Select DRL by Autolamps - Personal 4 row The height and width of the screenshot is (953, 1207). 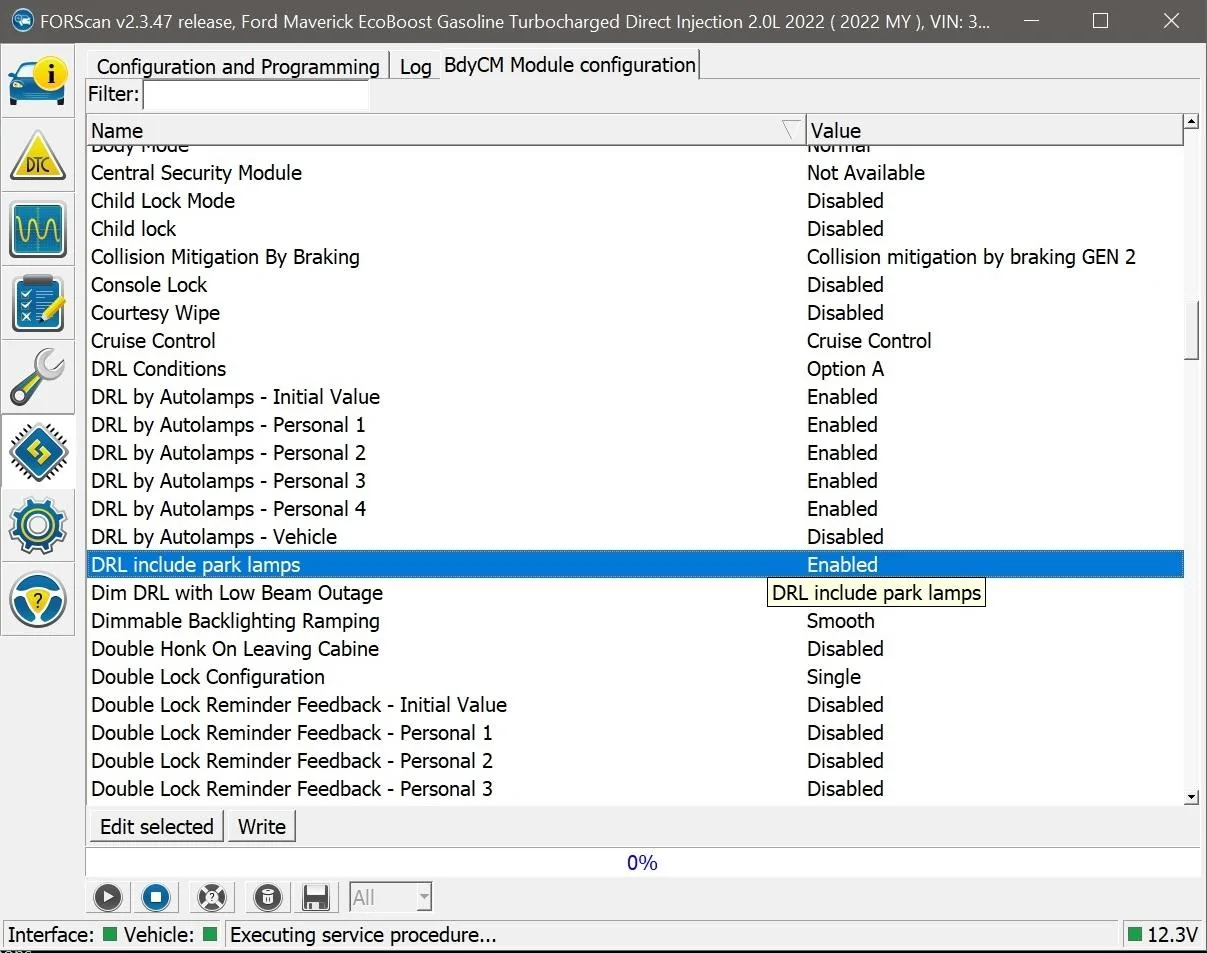click(635, 509)
